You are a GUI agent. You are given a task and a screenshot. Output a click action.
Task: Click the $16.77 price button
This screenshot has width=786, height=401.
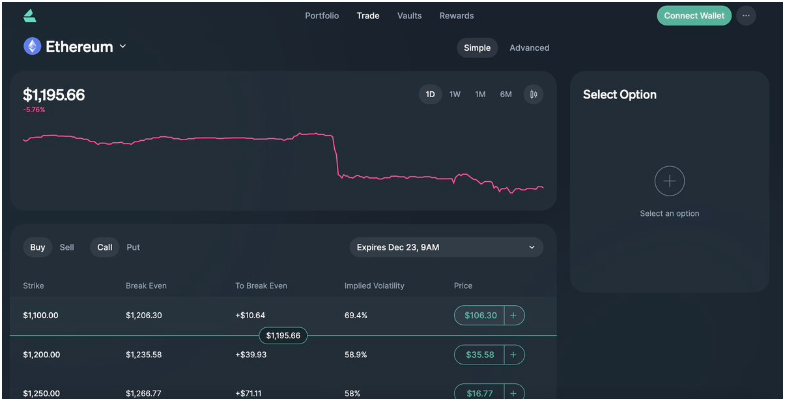coord(480,392)
